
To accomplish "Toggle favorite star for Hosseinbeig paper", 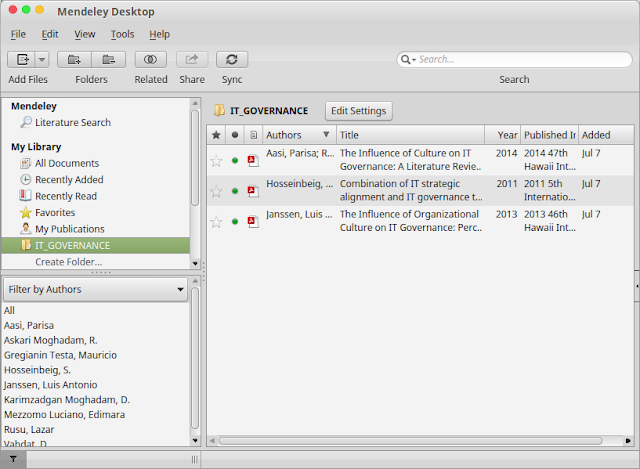I will [x=216, y=191].
